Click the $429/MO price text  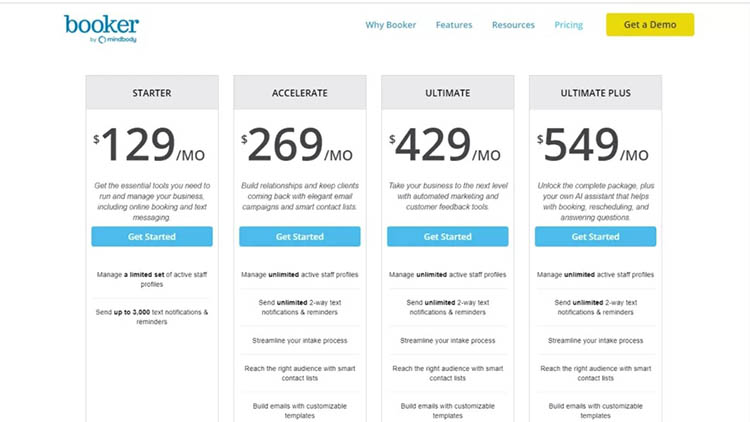tap(445, 144)
